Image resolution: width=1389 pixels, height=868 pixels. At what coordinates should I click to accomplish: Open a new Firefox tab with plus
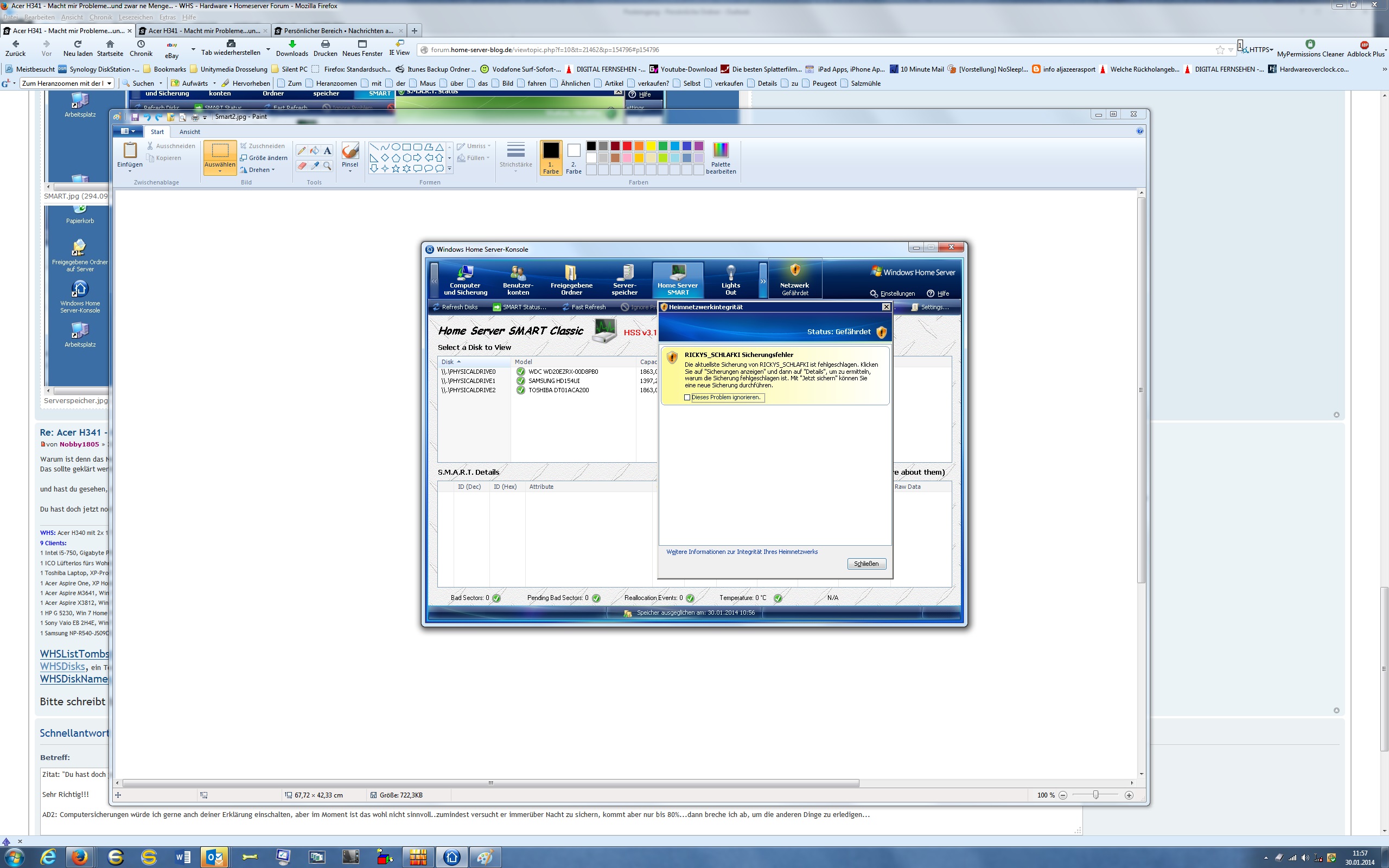(415, 30)
